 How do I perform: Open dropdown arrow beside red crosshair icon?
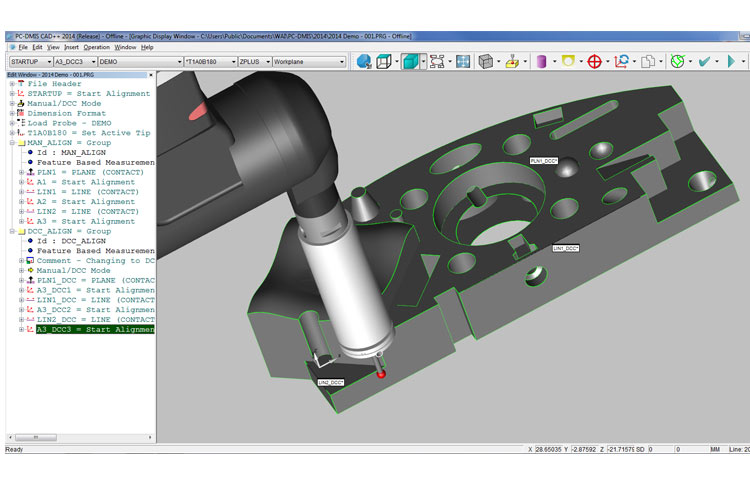click(x=607, y=61)
